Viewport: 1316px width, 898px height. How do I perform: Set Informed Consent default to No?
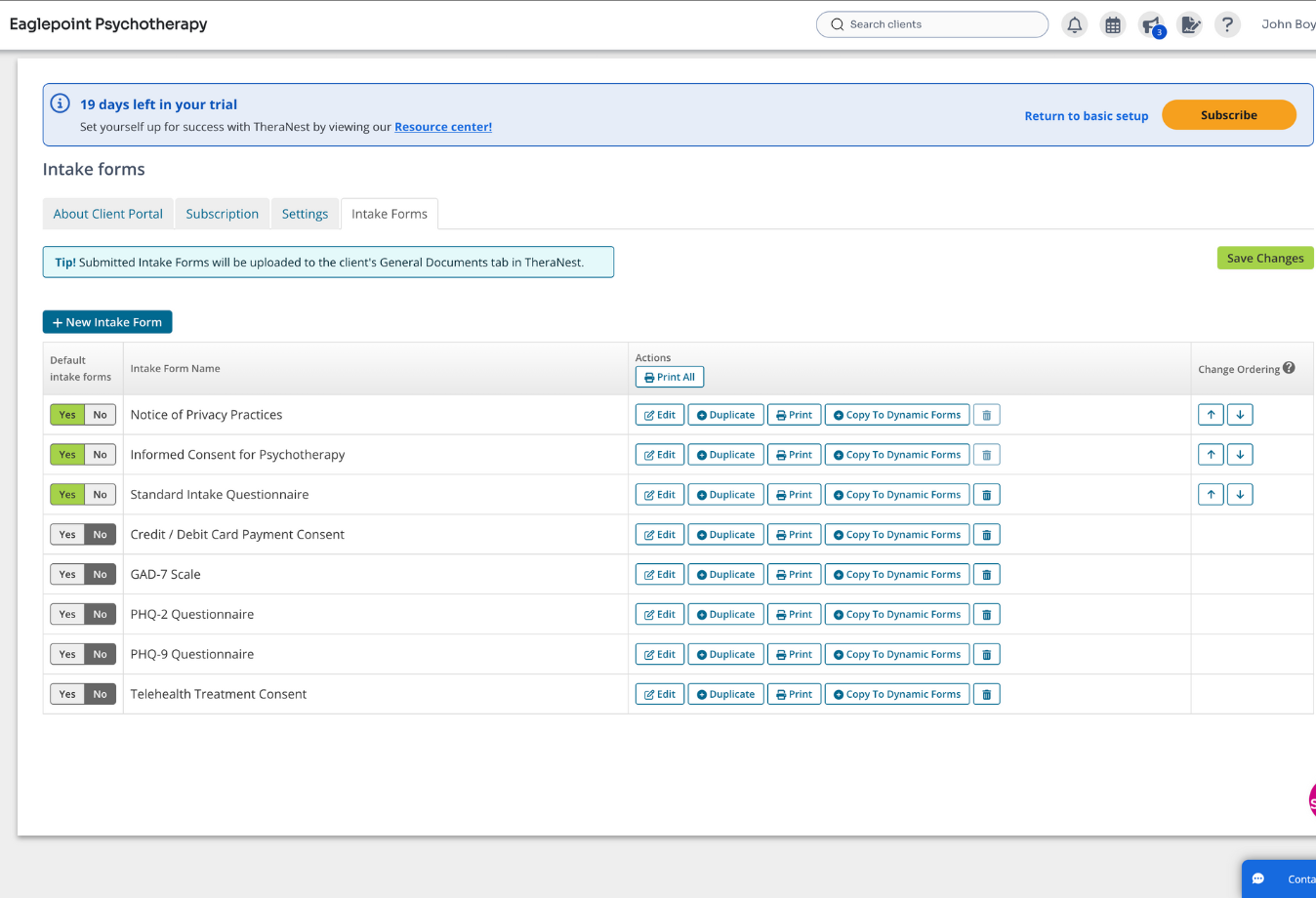pyautogui.click(x=100, y=455)
